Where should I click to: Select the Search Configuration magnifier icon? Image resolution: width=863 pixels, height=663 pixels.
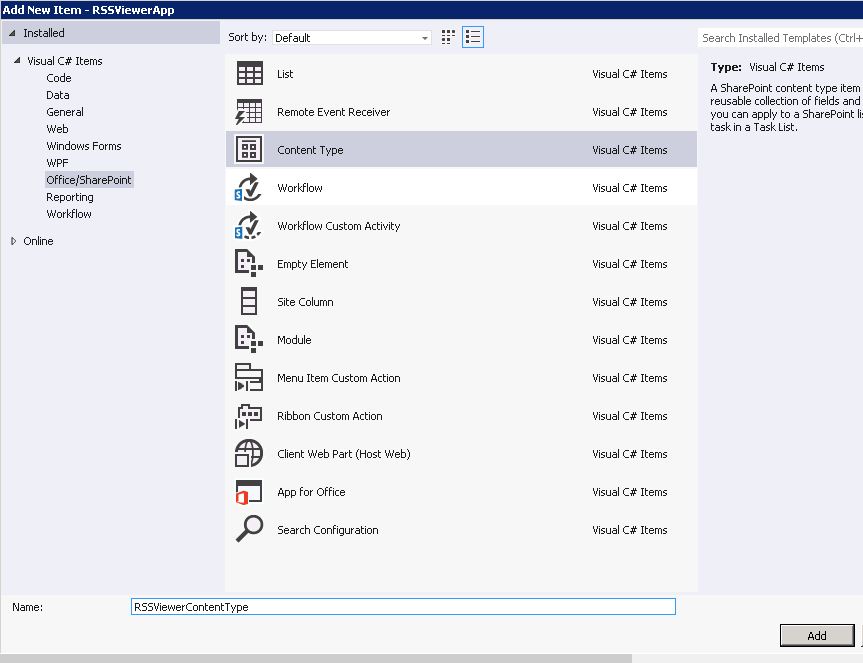(x=249, y=529)
